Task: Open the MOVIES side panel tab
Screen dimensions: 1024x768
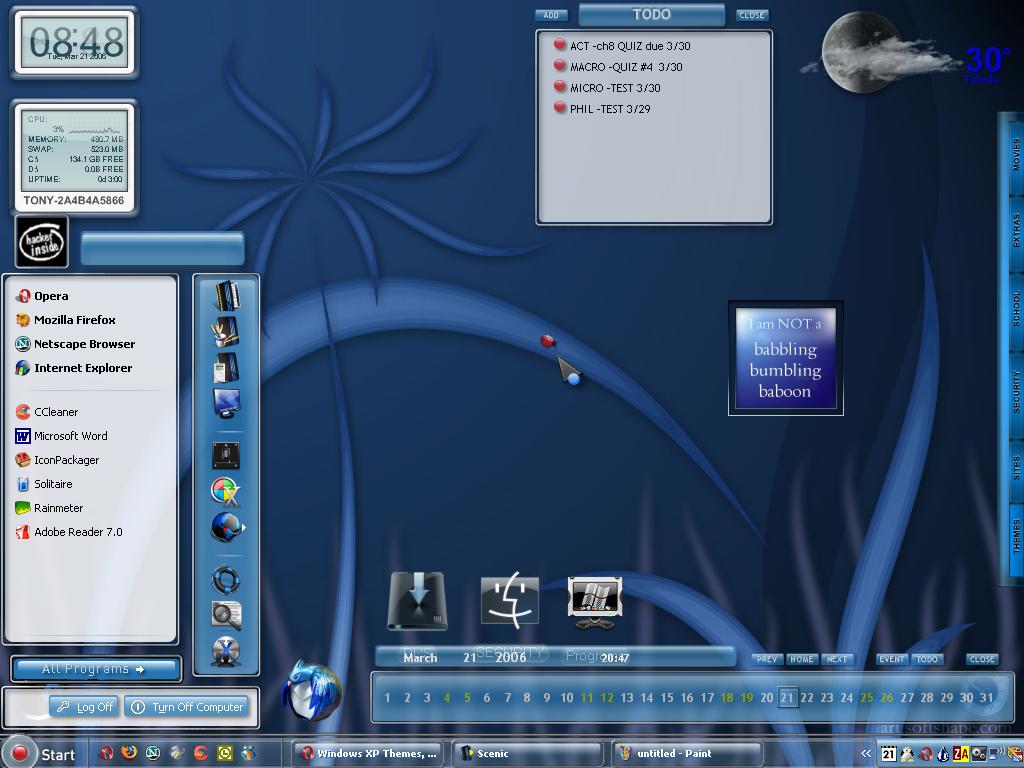Action: tap(1016, 154)
